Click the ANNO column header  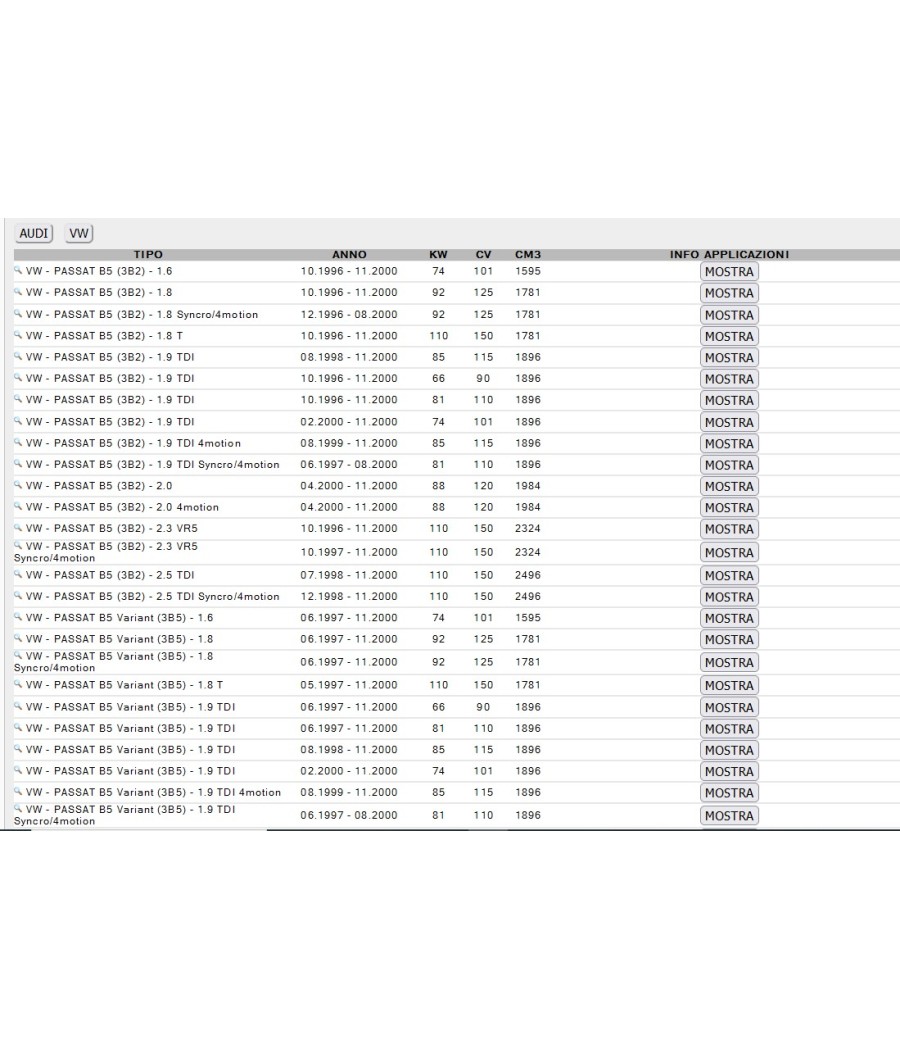[x=349, y=254]
